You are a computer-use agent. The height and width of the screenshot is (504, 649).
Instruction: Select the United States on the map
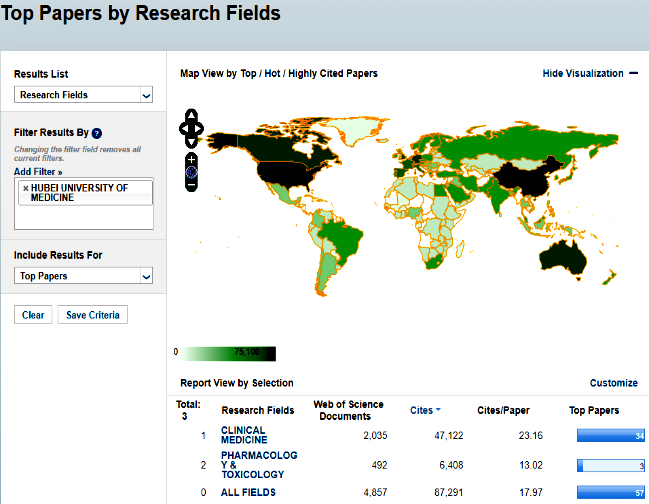286,174
